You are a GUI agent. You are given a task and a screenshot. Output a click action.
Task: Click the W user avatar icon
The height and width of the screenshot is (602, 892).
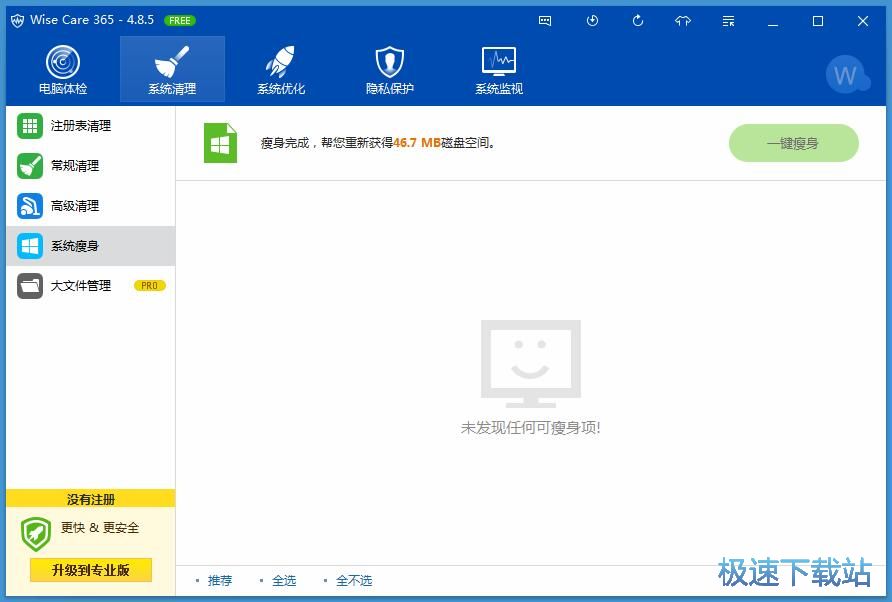click(846, 75)
